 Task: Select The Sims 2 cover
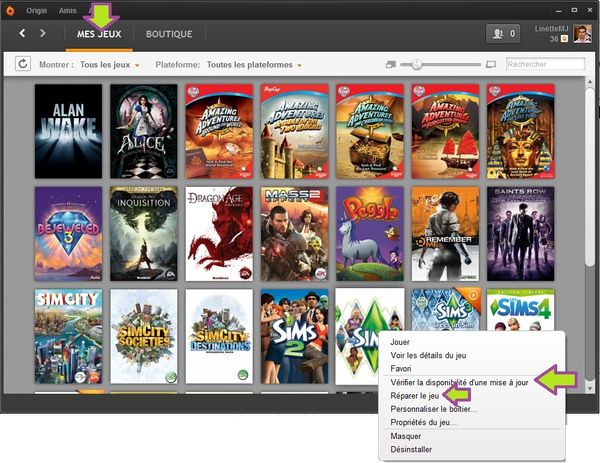(295, 336)
